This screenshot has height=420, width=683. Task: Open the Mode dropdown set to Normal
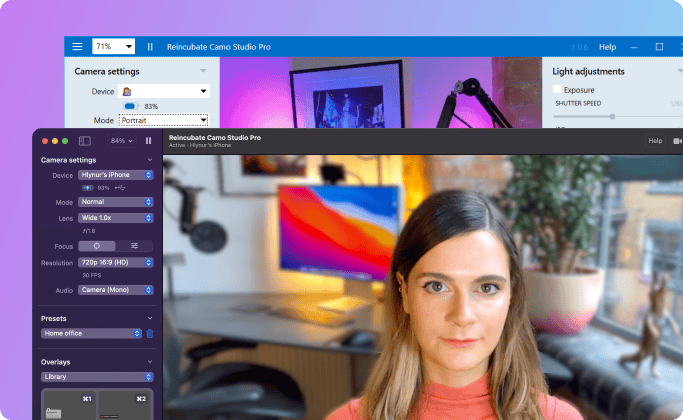point(115,202)
